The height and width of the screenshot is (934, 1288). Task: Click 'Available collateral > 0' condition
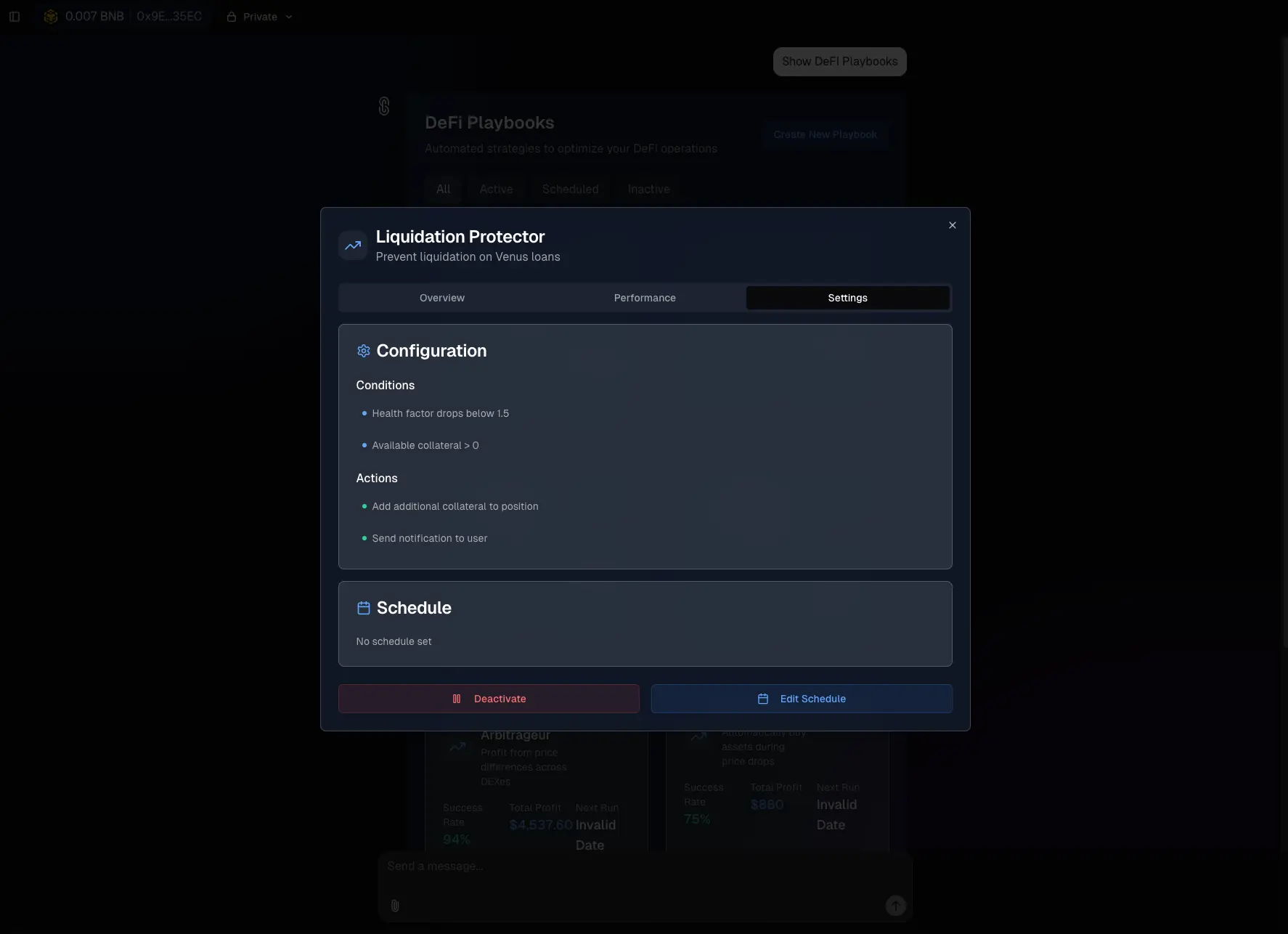tap(425, 445)
